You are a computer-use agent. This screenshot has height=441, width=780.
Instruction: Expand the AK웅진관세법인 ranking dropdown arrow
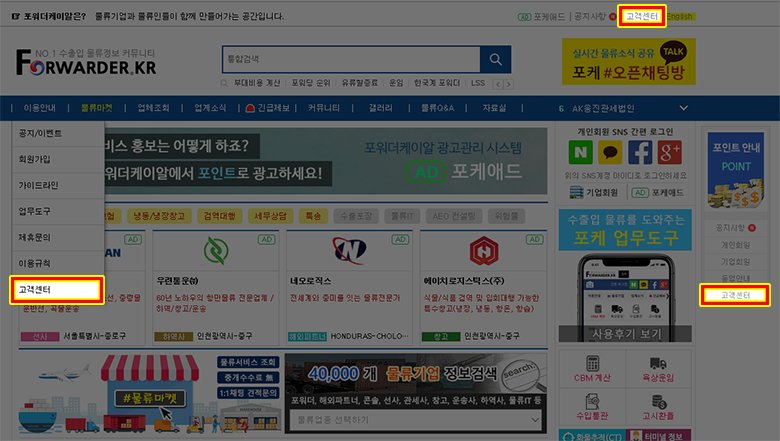pyautogui.click(x=683, y=108)
